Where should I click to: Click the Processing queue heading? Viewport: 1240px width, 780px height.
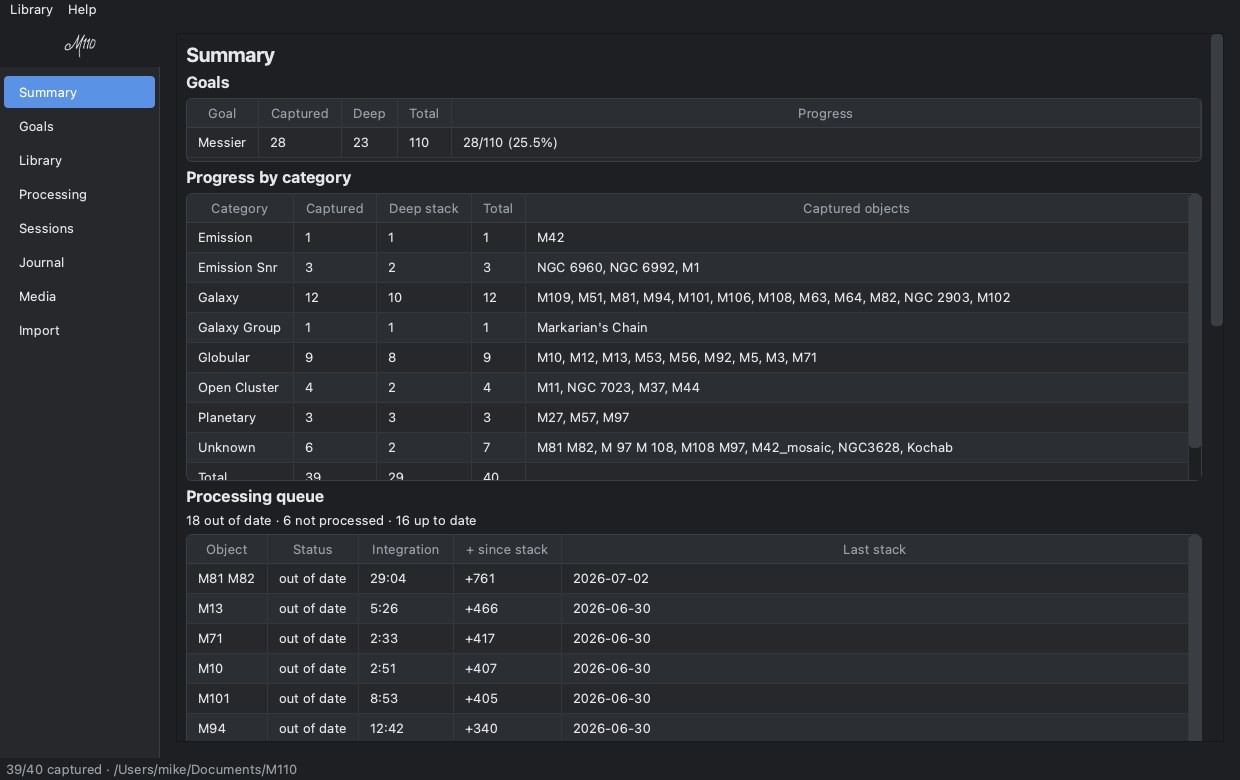click(x=255, y=496)
